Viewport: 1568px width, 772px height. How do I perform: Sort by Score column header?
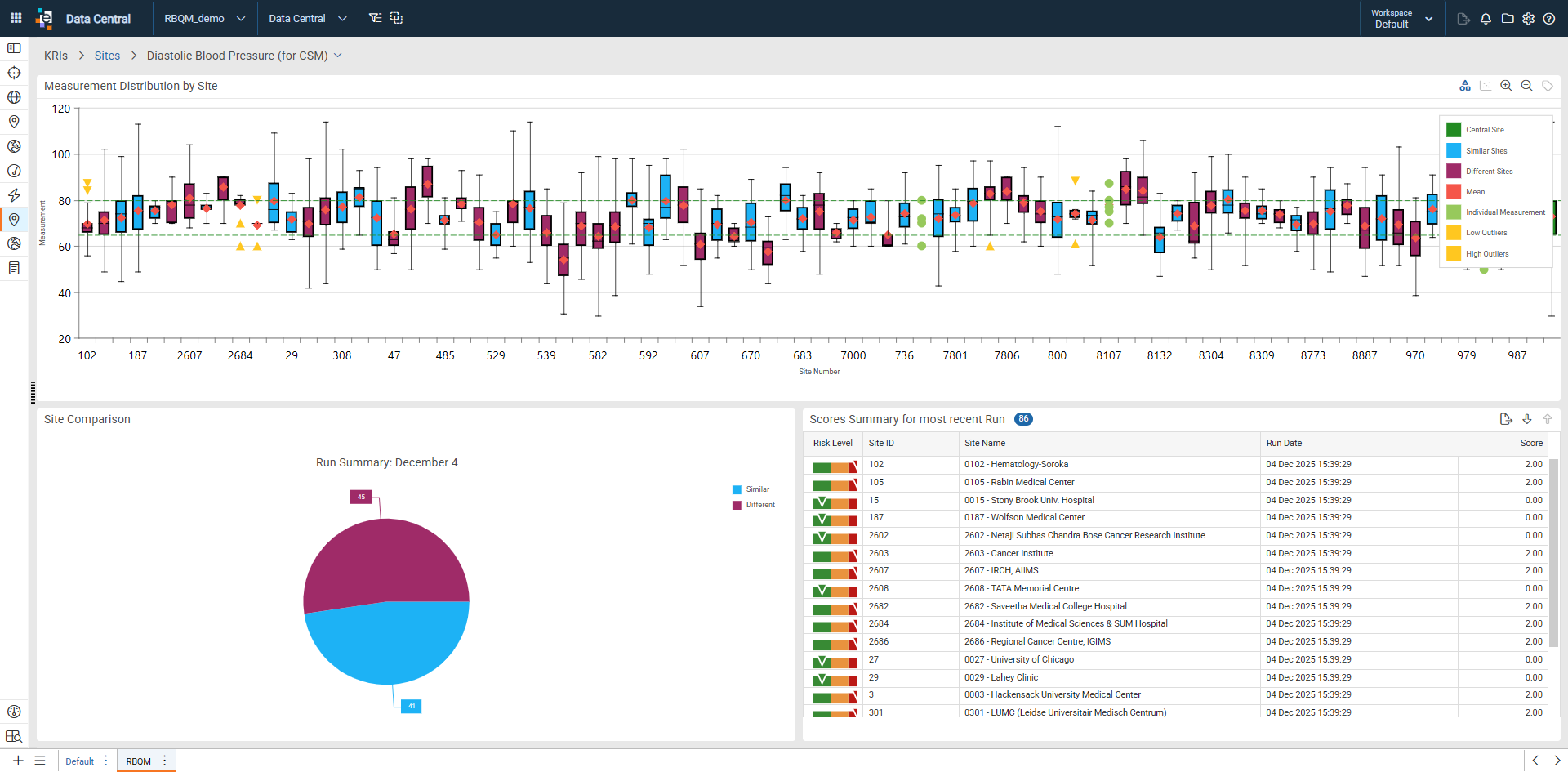[1503, 443]
